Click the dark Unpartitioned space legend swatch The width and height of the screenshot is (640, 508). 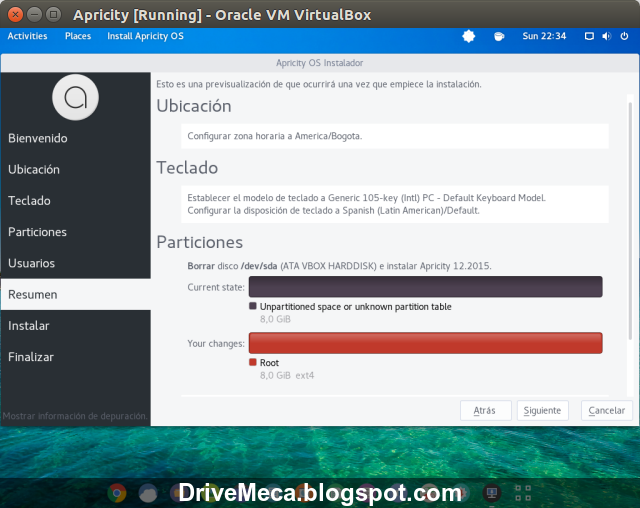[253, 306]
